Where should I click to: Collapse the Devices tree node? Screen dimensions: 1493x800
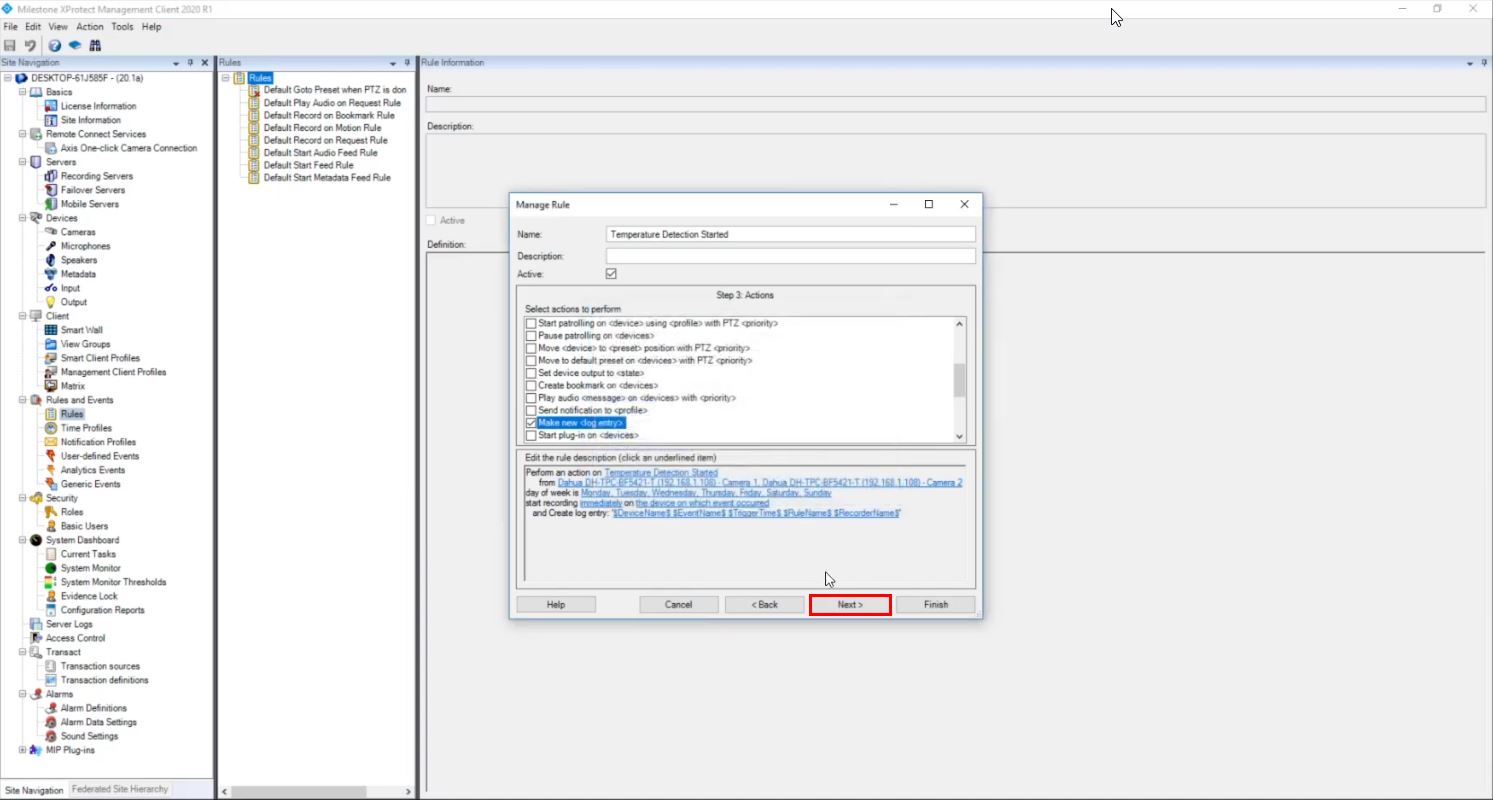tap(21, 217)
